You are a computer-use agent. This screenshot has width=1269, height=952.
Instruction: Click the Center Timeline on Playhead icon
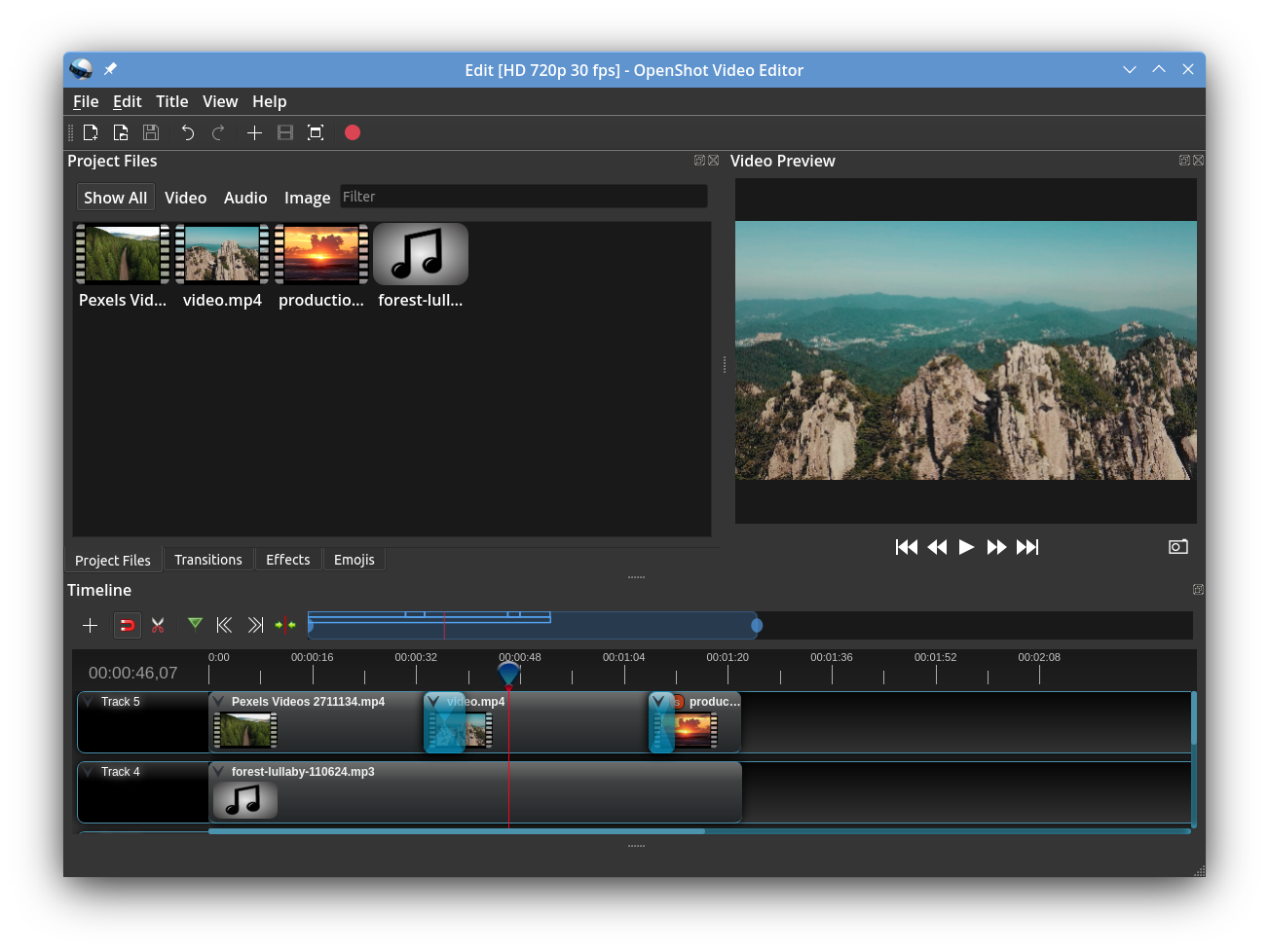(285, 625)
